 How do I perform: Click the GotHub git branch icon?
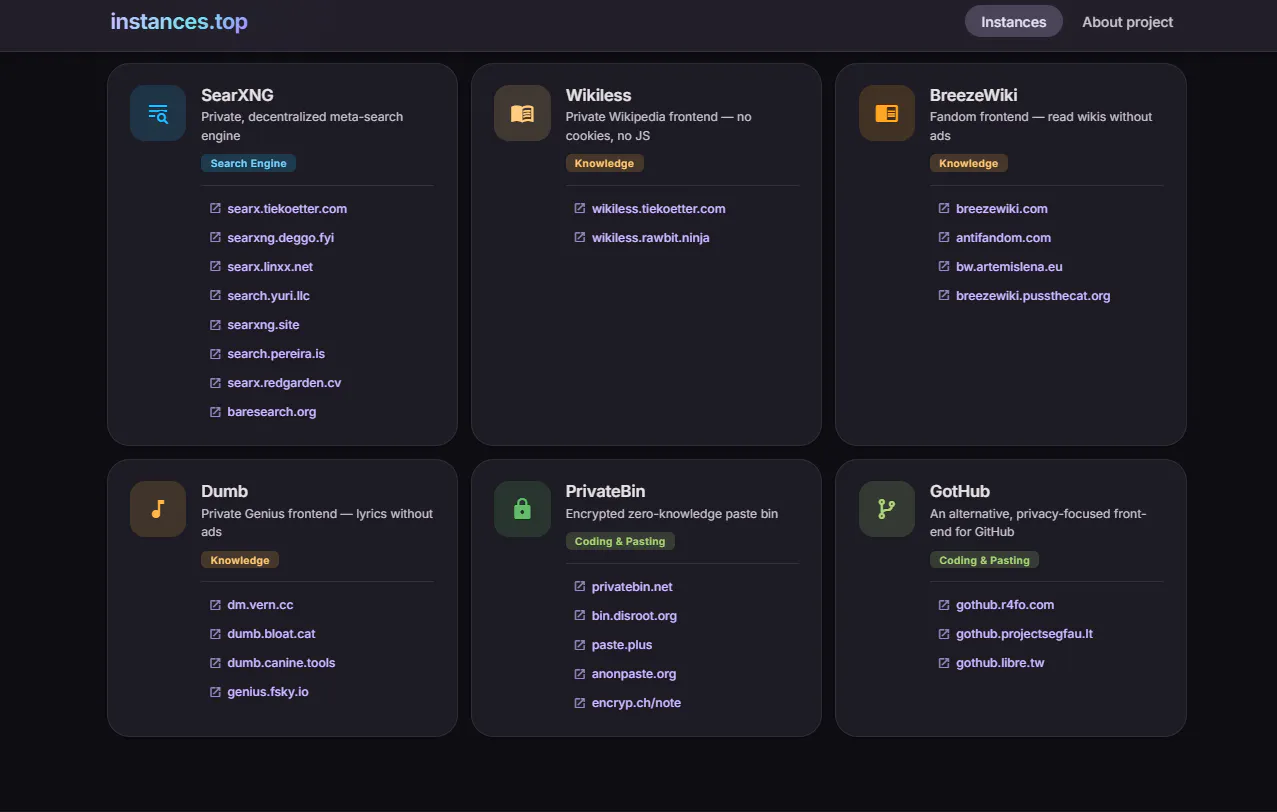[x=887, y=509]
